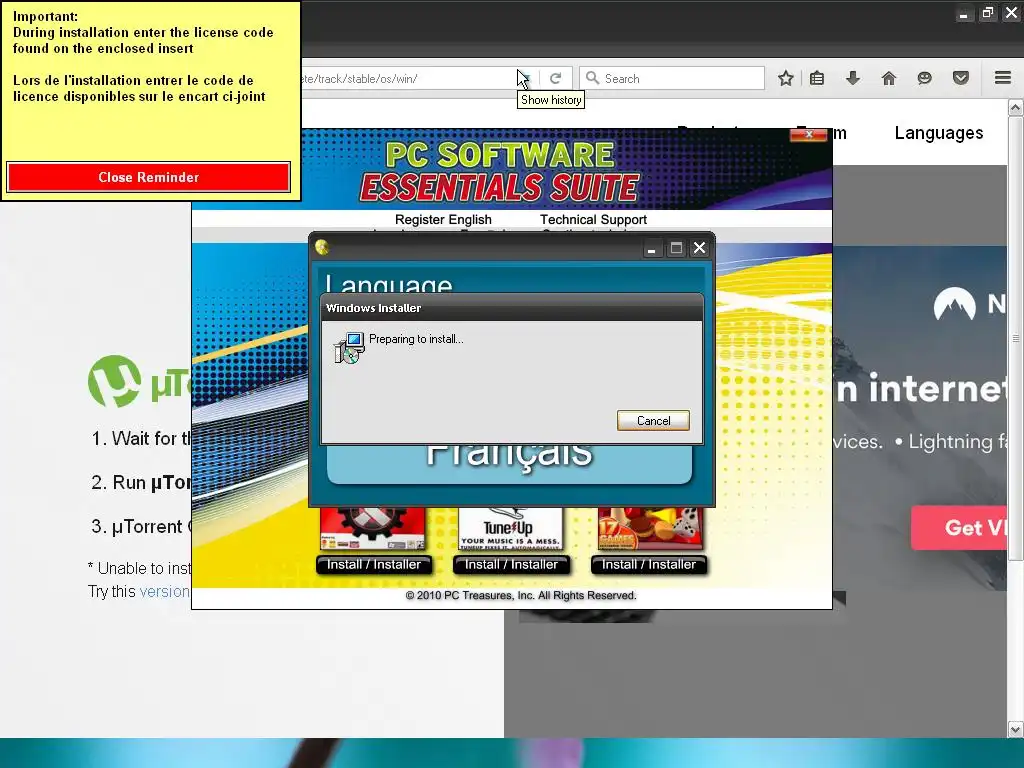Screen dimensions: 1024x768
Task: Click the TuneUp product thumbnail
Action: [x=510, y=529]
